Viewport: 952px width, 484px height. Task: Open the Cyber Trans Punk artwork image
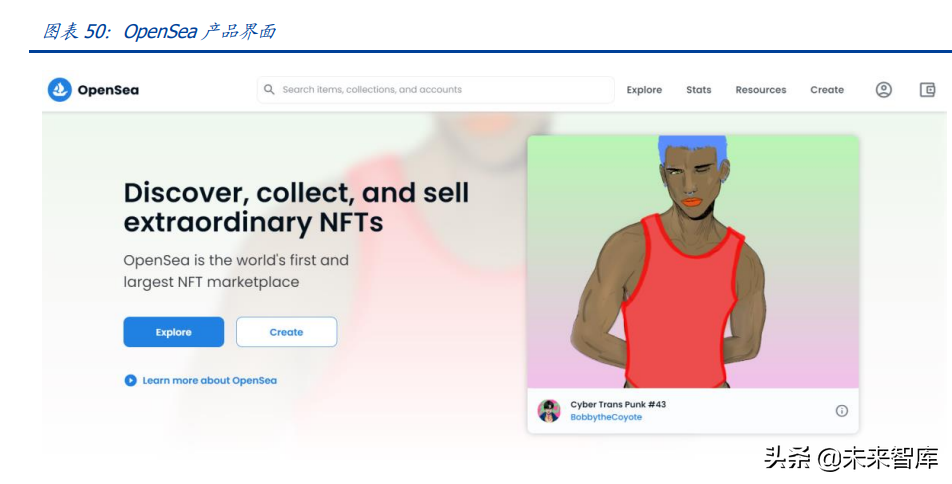click(692, 262)
